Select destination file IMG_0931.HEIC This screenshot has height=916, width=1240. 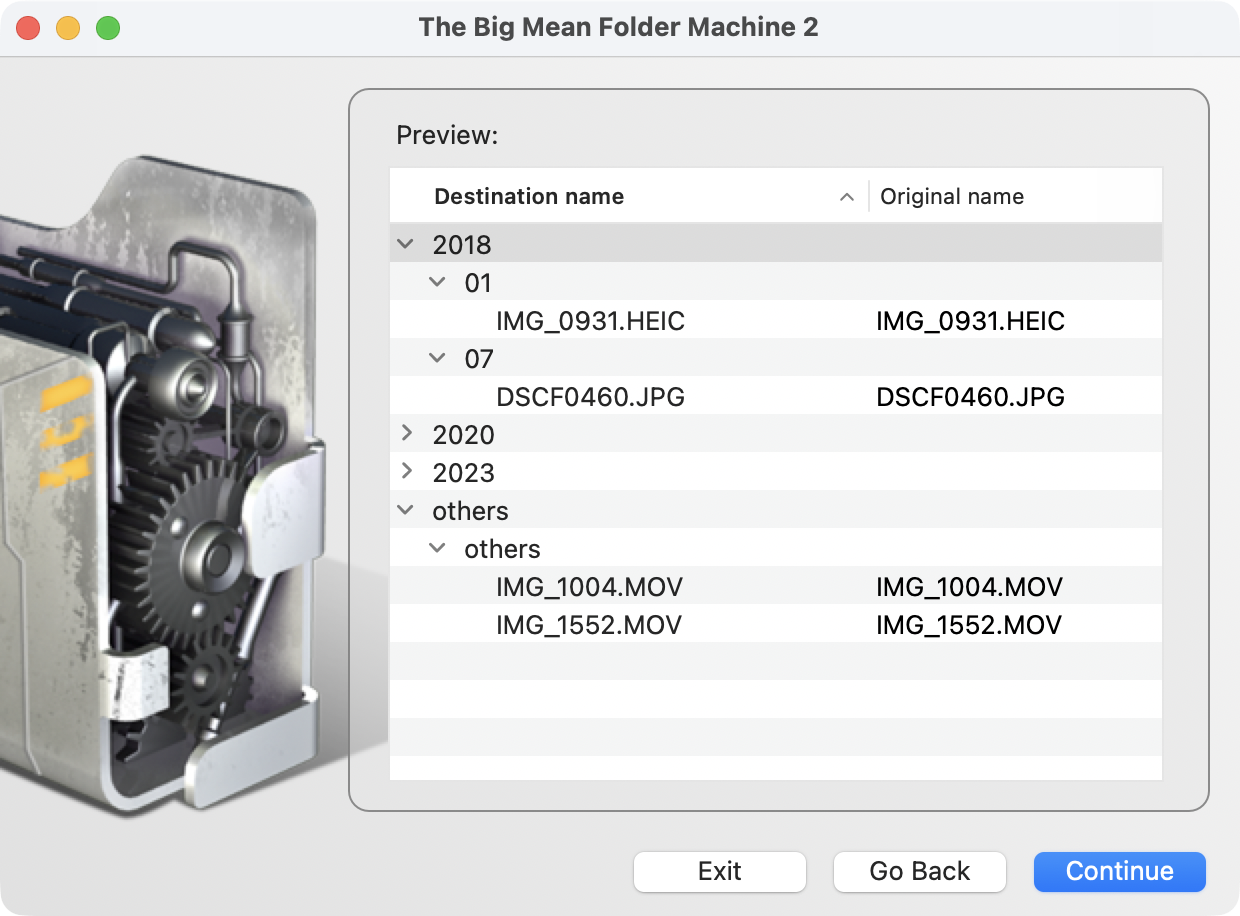click(591, 321)
